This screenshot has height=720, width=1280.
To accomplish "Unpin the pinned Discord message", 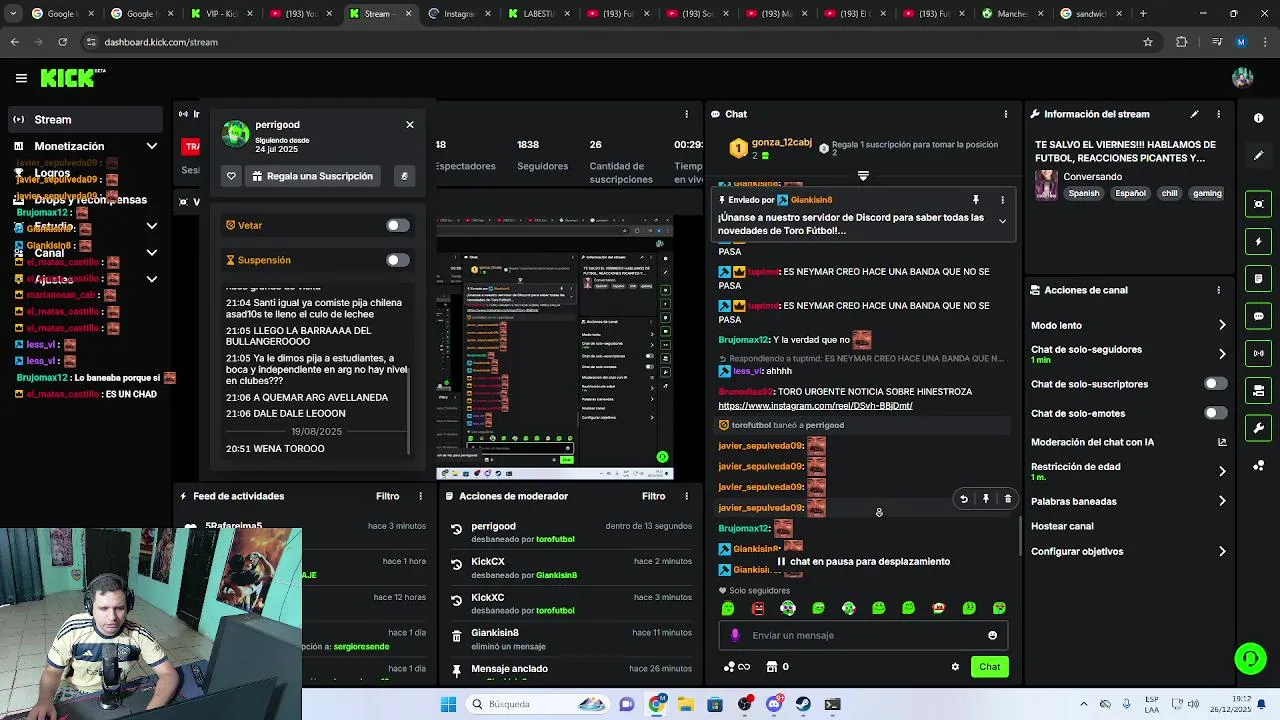I will 976,200.
